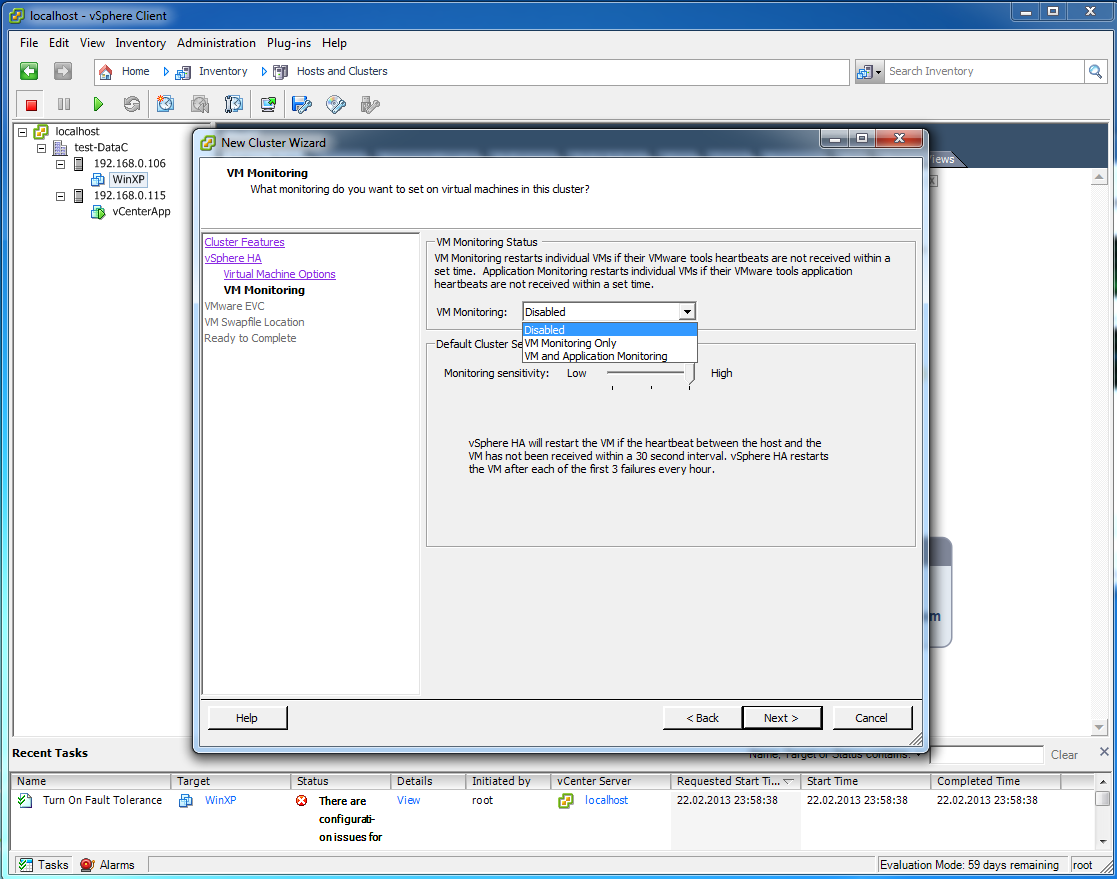1117x879 pixels.
Task: Select the vCenterApp VM icon in tree
Action: click(x=98, y=212)
